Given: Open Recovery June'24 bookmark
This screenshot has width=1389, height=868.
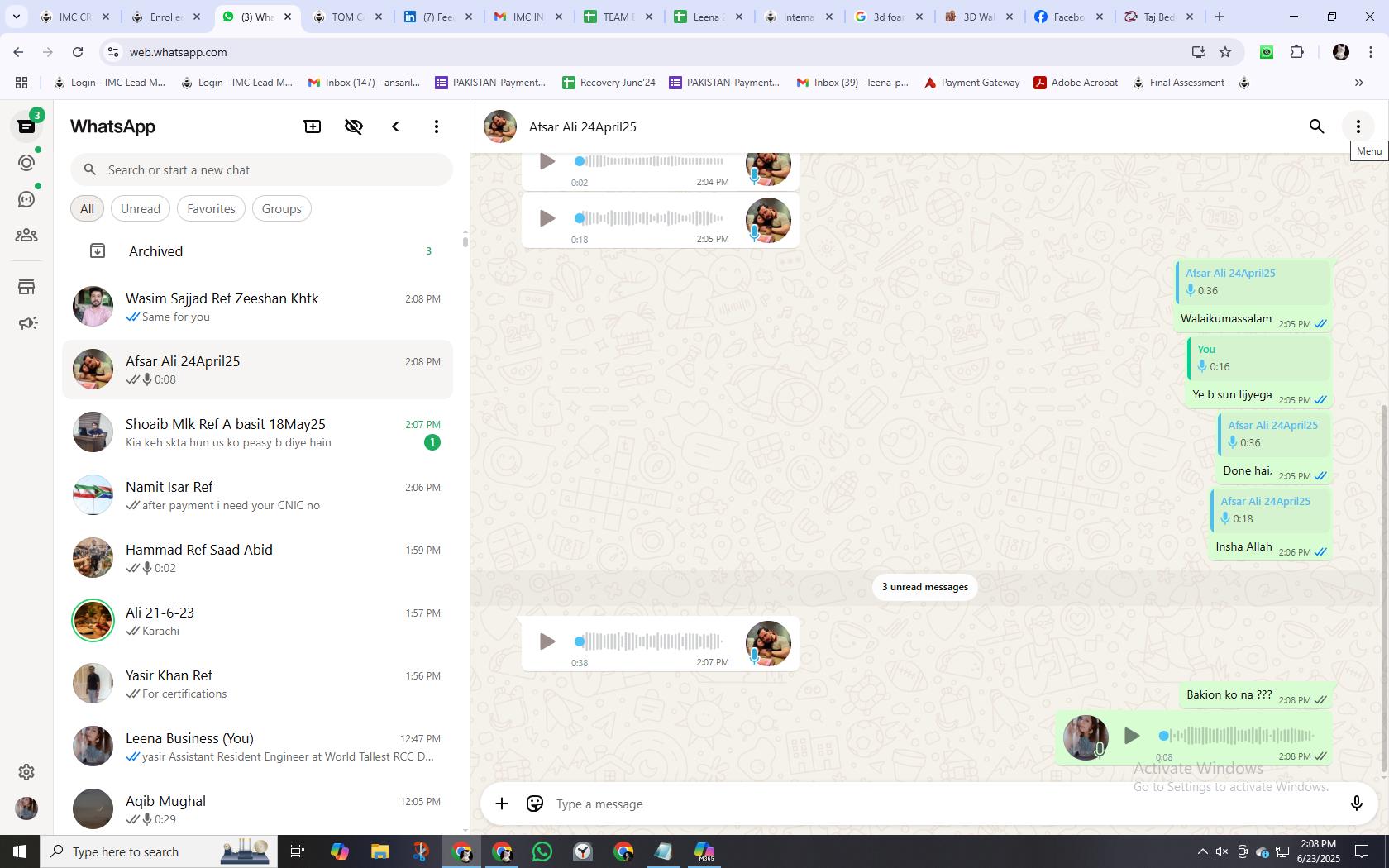Looking at the screenshot, I should point(609,83).
